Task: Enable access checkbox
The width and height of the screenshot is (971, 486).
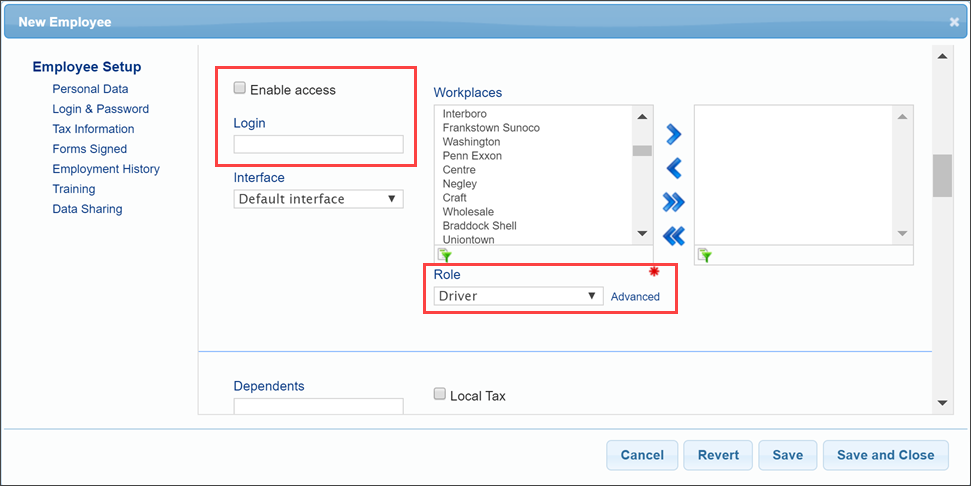Action: coord(240,89)
